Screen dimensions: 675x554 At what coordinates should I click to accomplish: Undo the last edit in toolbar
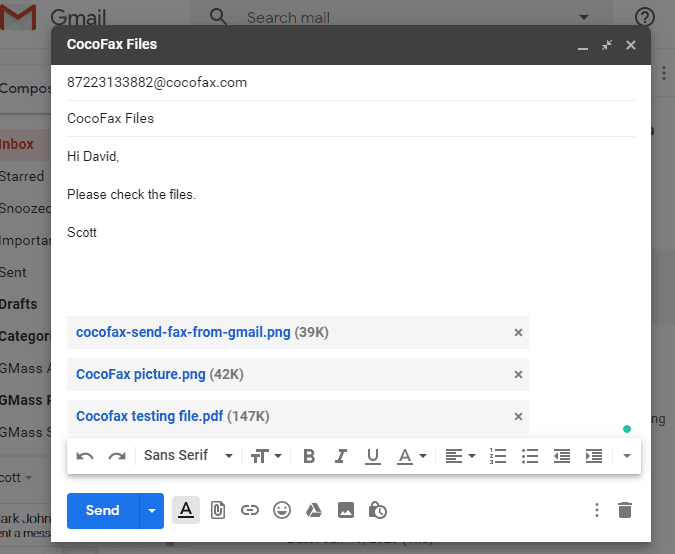(85, 456)
